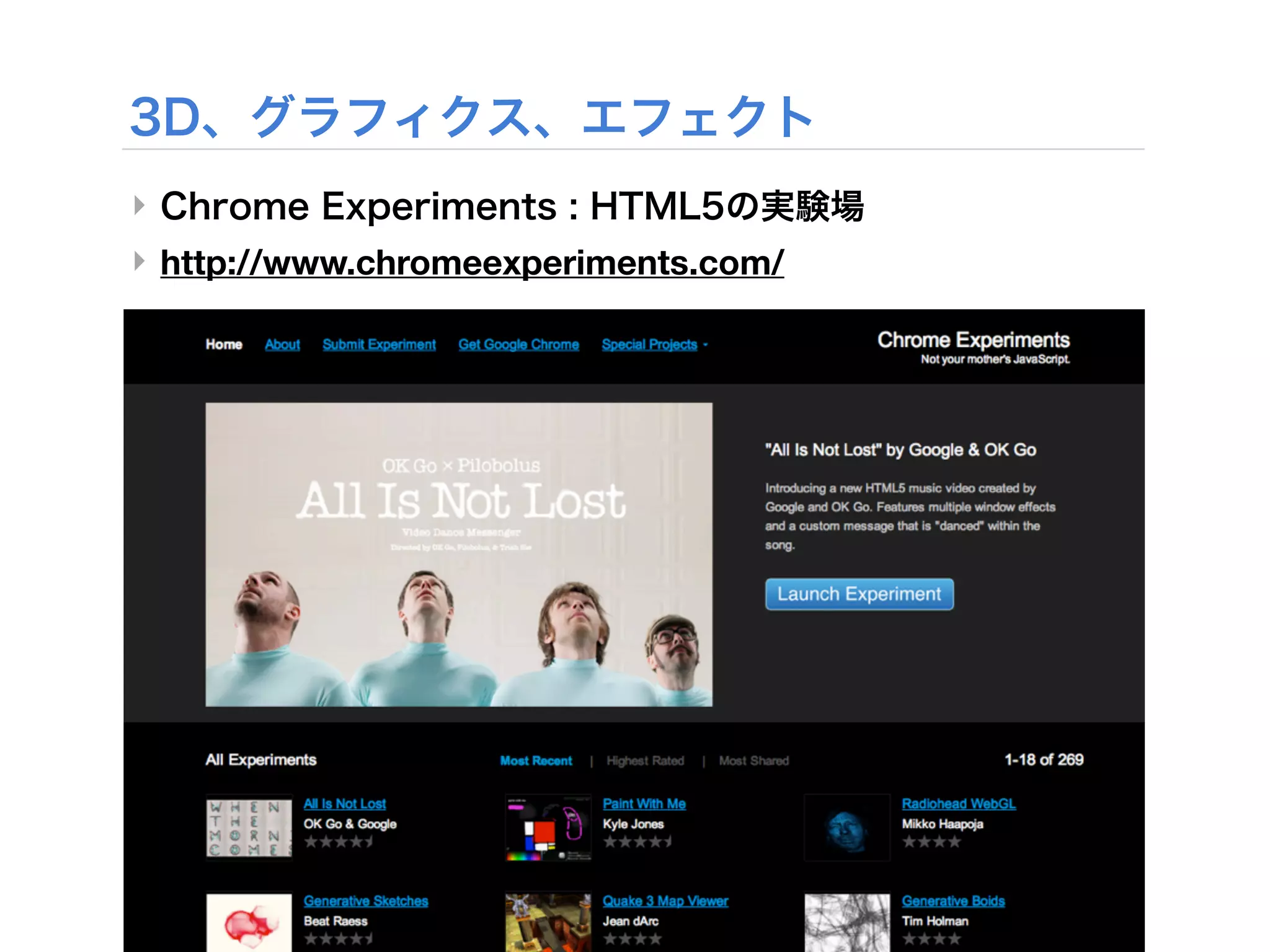Open the Radiohead WebGL experiment link
This screenshot has height=952, width=1270.
[x=959, y=804]
